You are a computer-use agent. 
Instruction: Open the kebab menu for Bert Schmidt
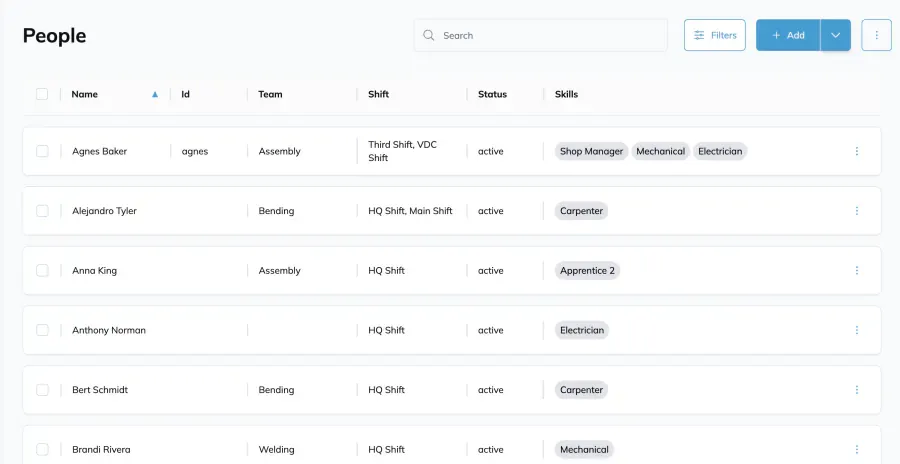click(x=856, y=390)
